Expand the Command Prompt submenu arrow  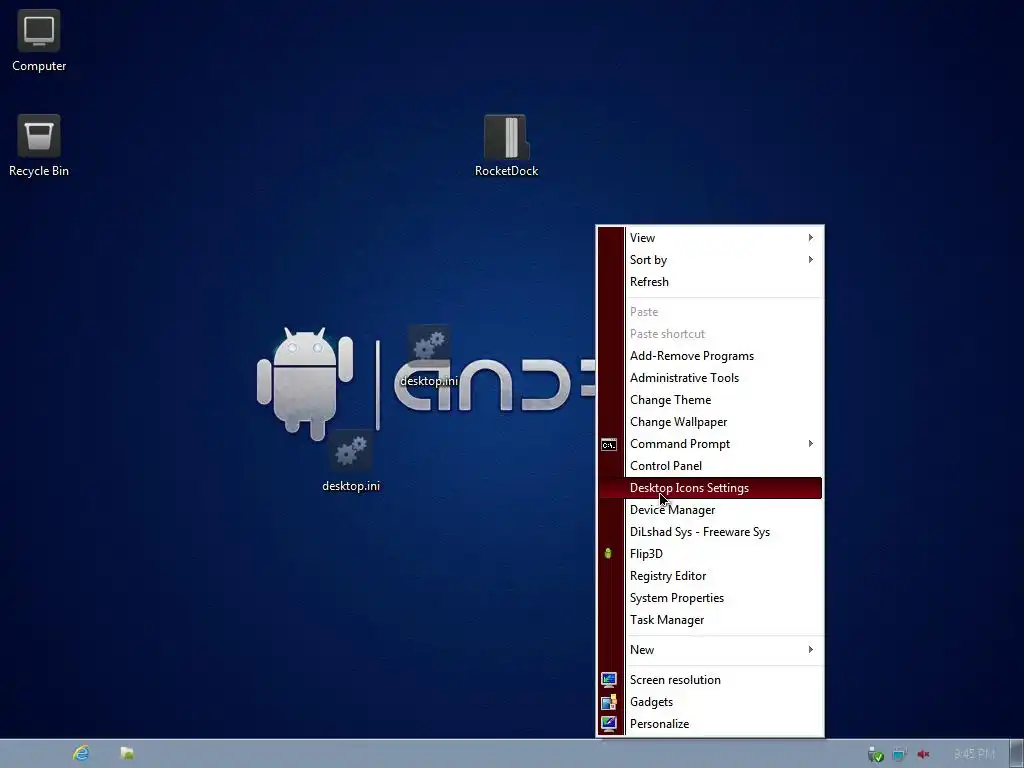(x=810, y=443)
